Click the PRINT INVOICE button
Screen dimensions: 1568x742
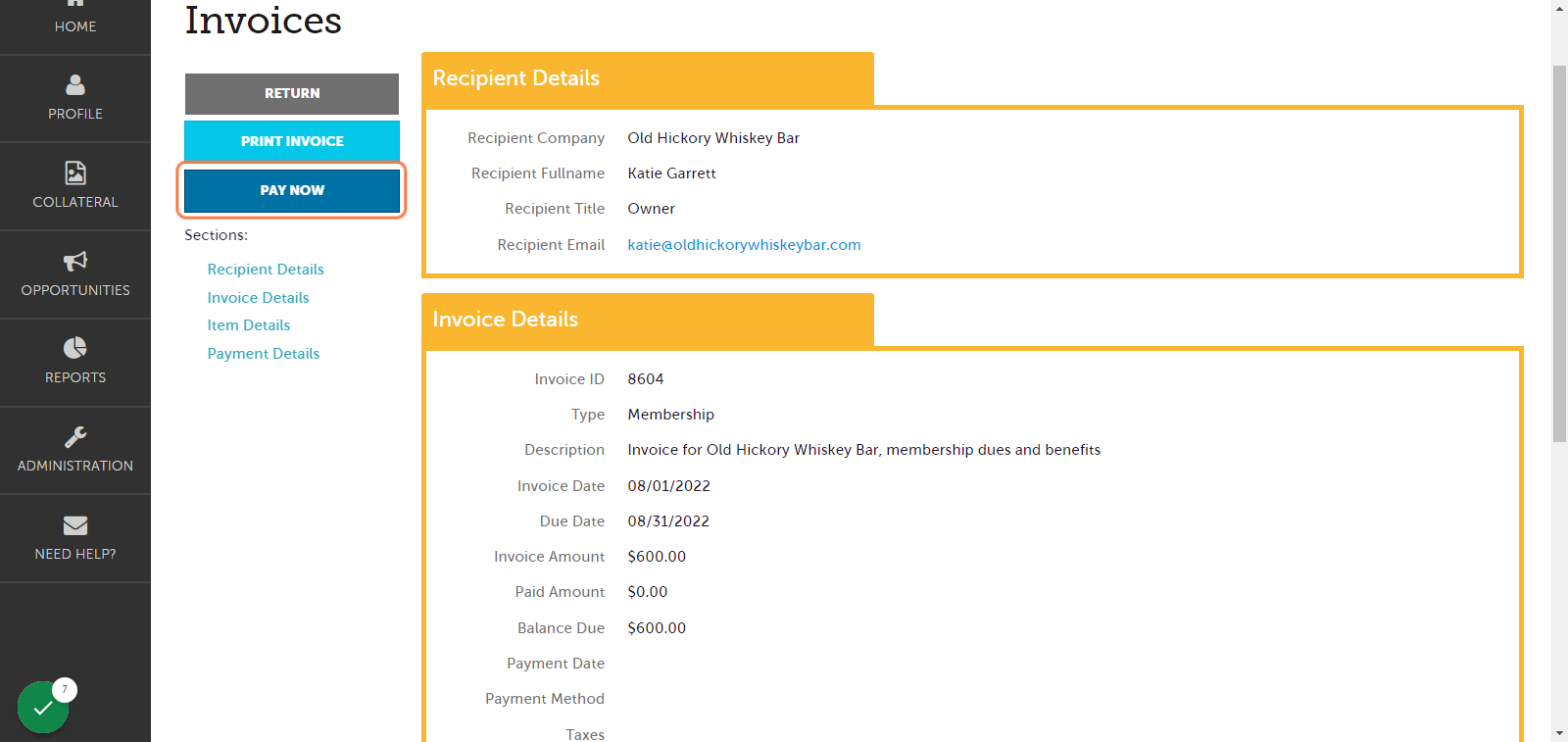292,141
